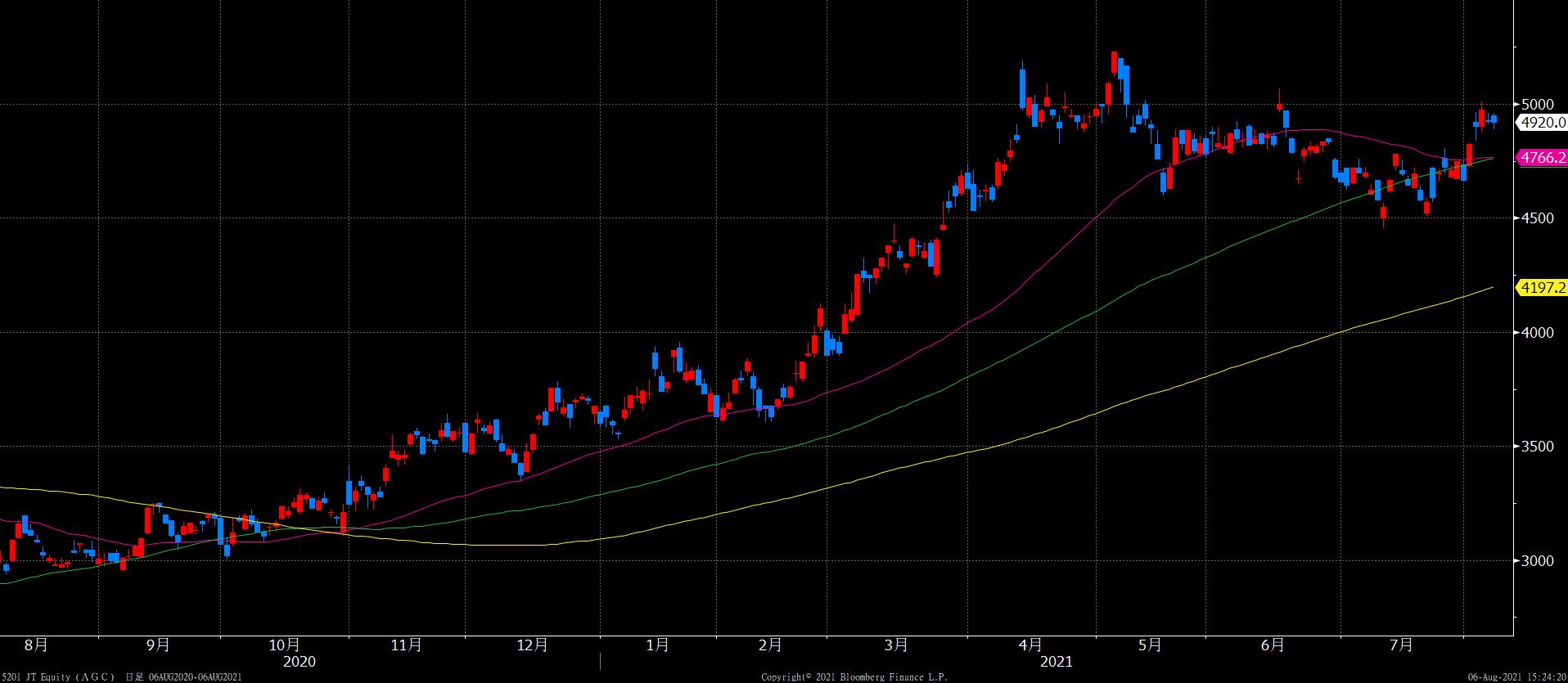The height and width of the screenshot is (683, 1568).
Task: Click the 3000 price axis label
Action: [1536, 561]
